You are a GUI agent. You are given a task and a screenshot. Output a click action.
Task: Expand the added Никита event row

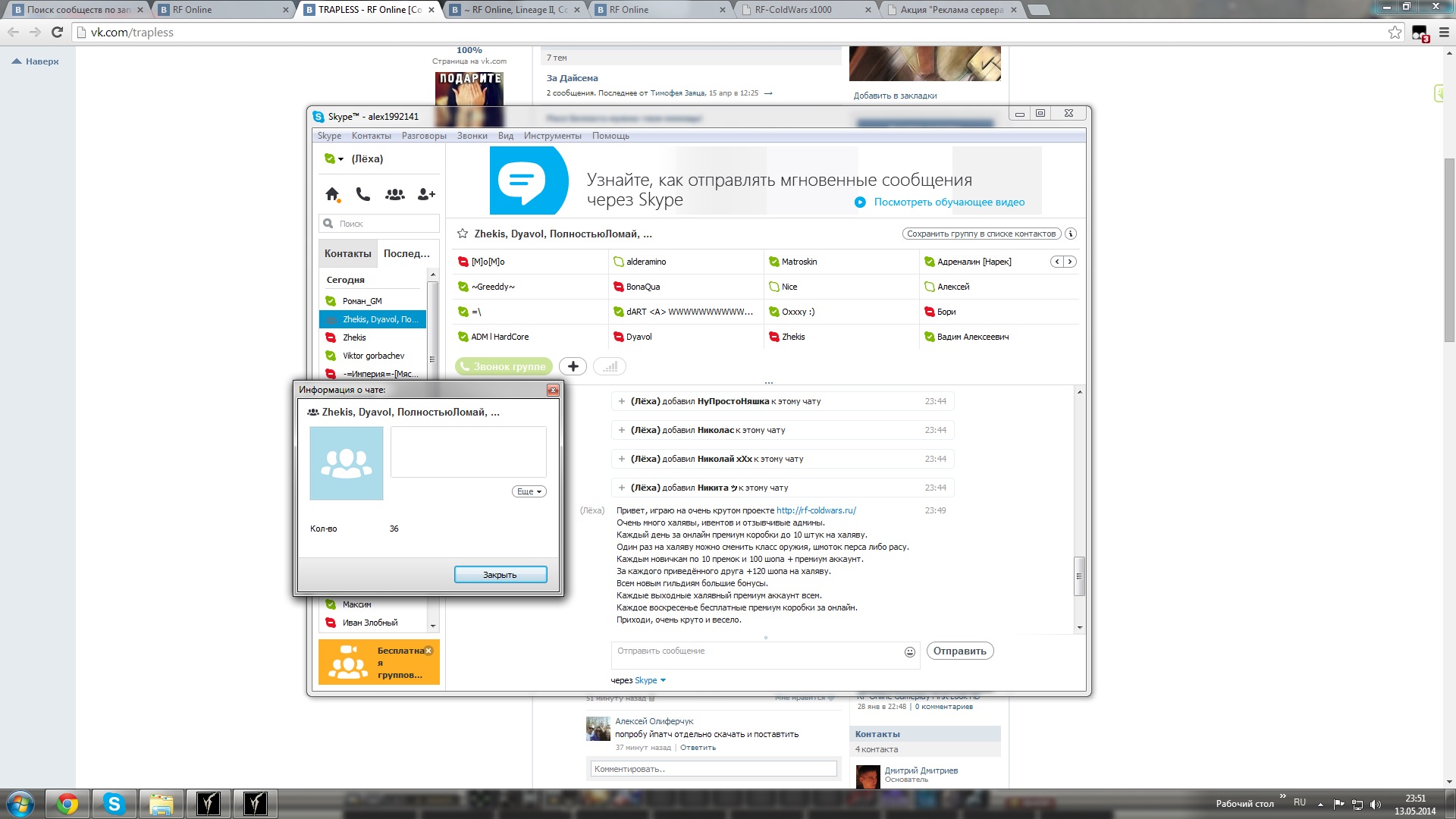[622, 488]
